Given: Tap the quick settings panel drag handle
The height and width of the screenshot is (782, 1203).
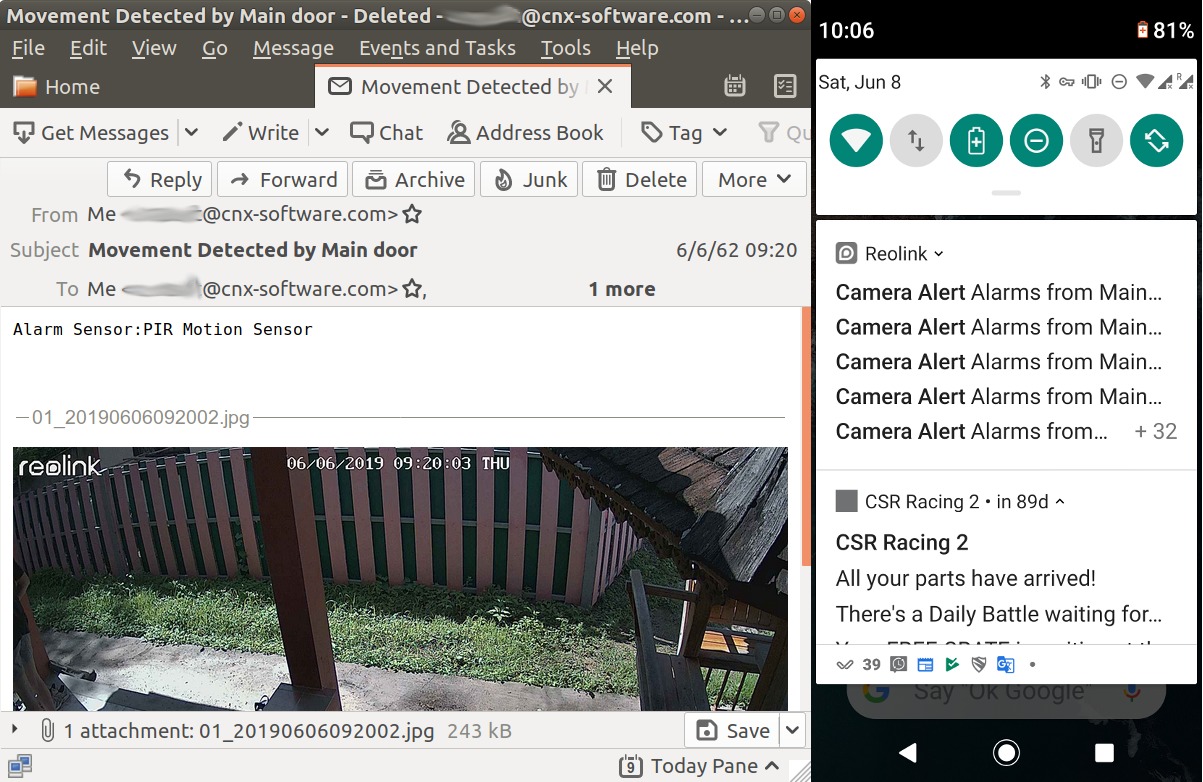Looking at the screenshot, I should pos(1007,193).
